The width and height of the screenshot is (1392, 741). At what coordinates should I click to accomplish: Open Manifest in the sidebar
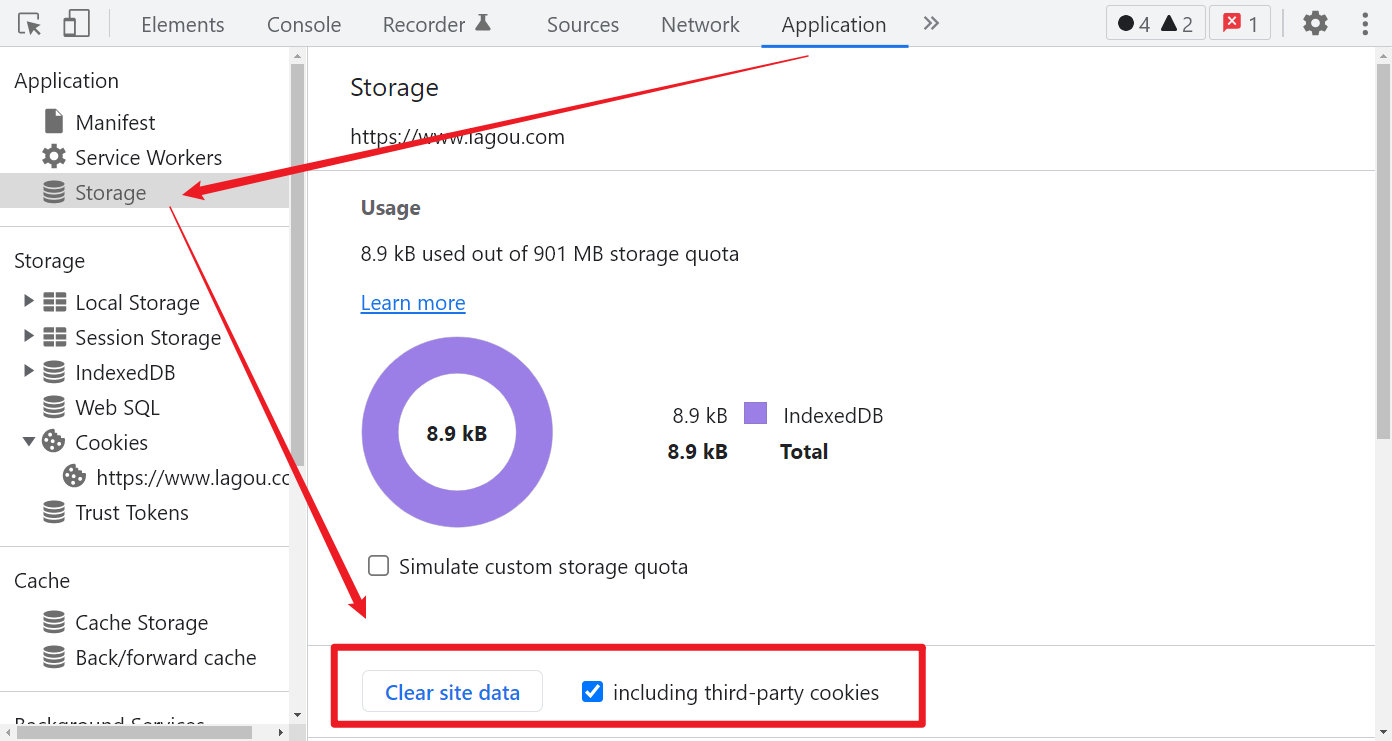pyautogui.click(x=115, y=122)
